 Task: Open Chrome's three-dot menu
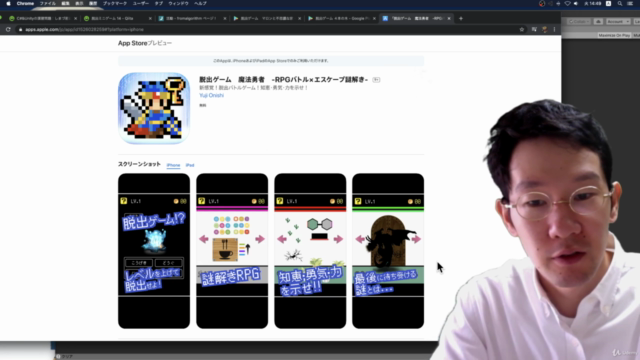coord(554,29)
